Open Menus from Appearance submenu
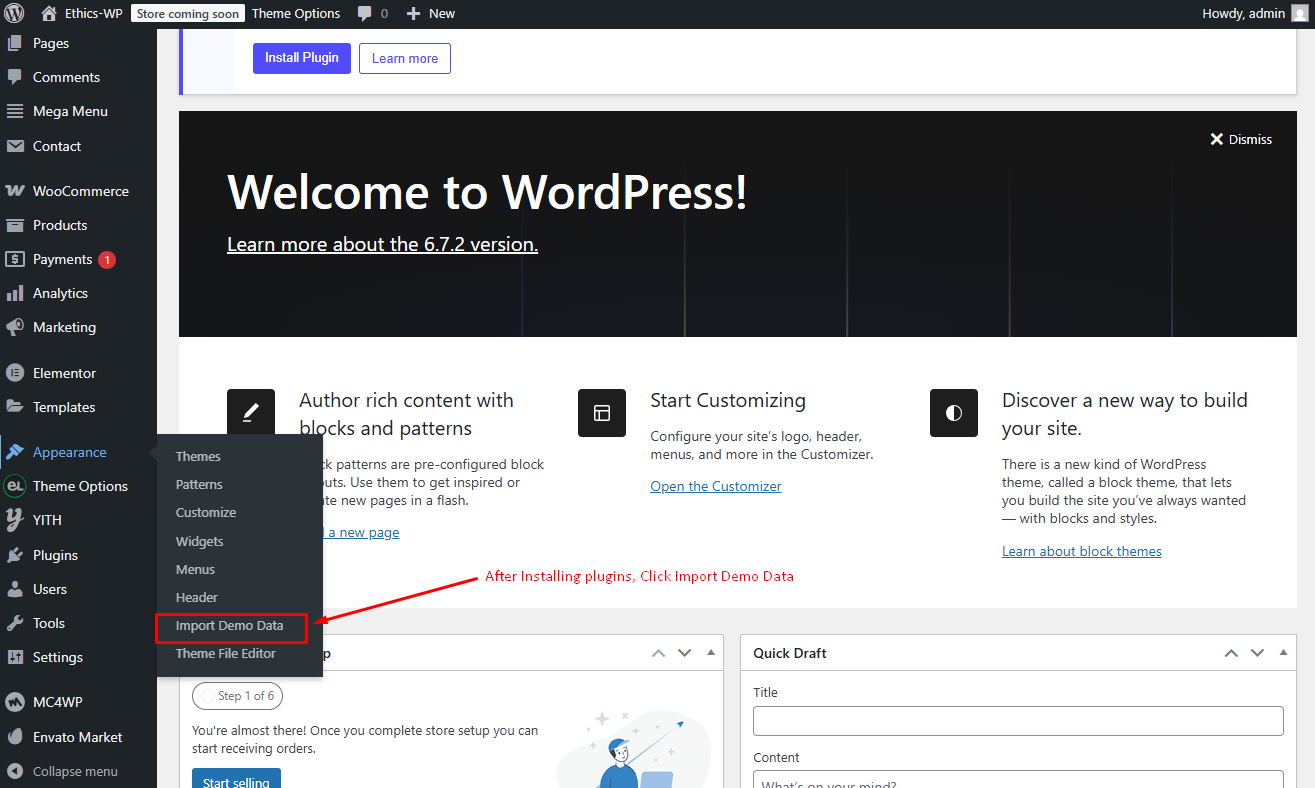 (195, 569)
